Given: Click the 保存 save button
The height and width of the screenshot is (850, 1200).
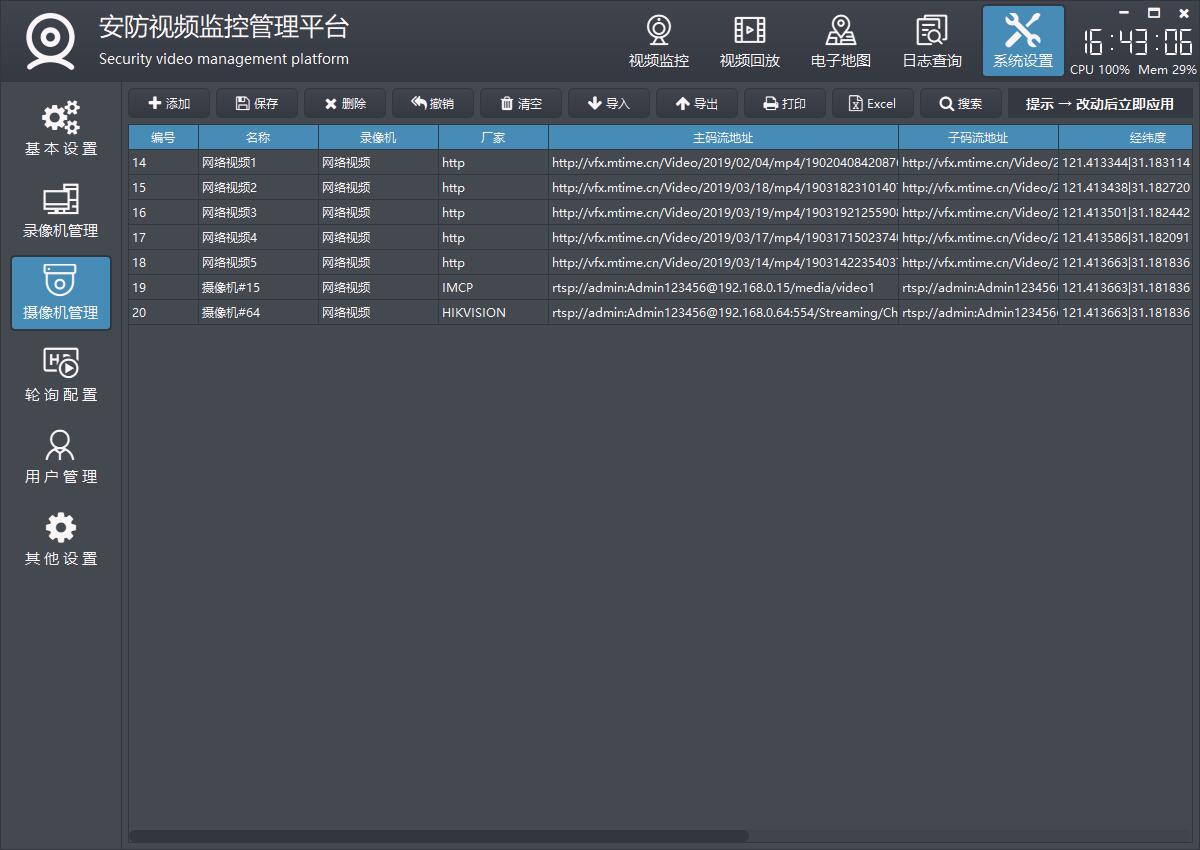Looking at the screenshot, I should tap(257, 103).
